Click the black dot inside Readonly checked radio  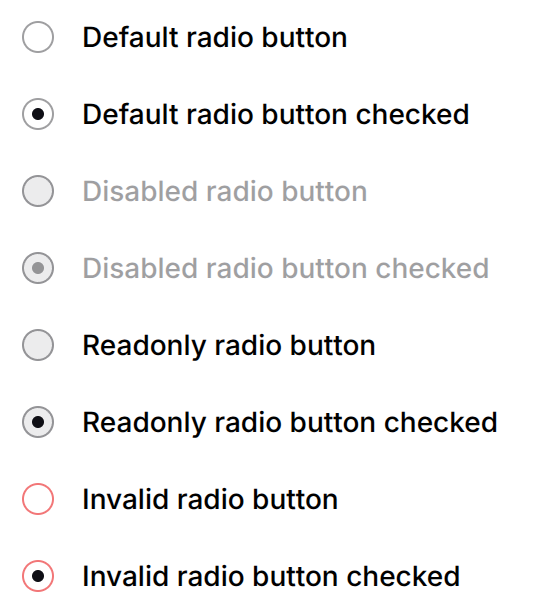[x=38, y=422]
